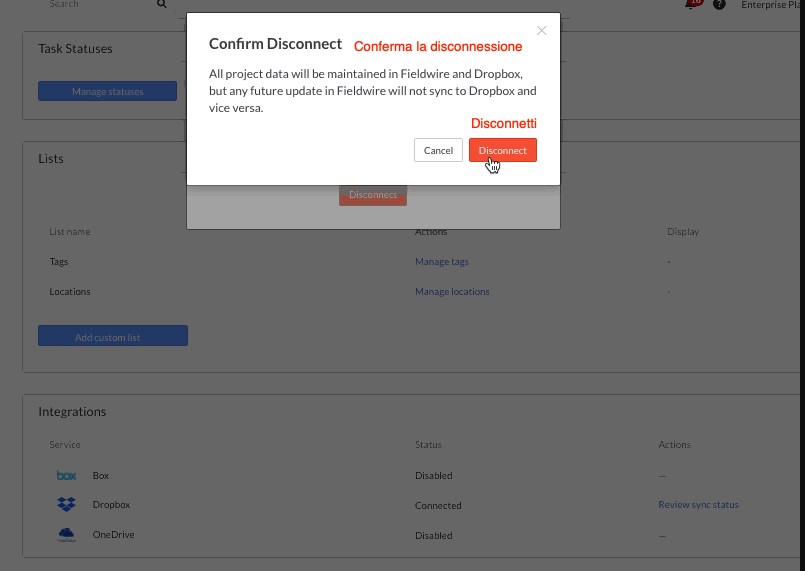This screenshot has width=805, height=571.
Task: Click the Task Statuses heading
Action: click(75, 49)
